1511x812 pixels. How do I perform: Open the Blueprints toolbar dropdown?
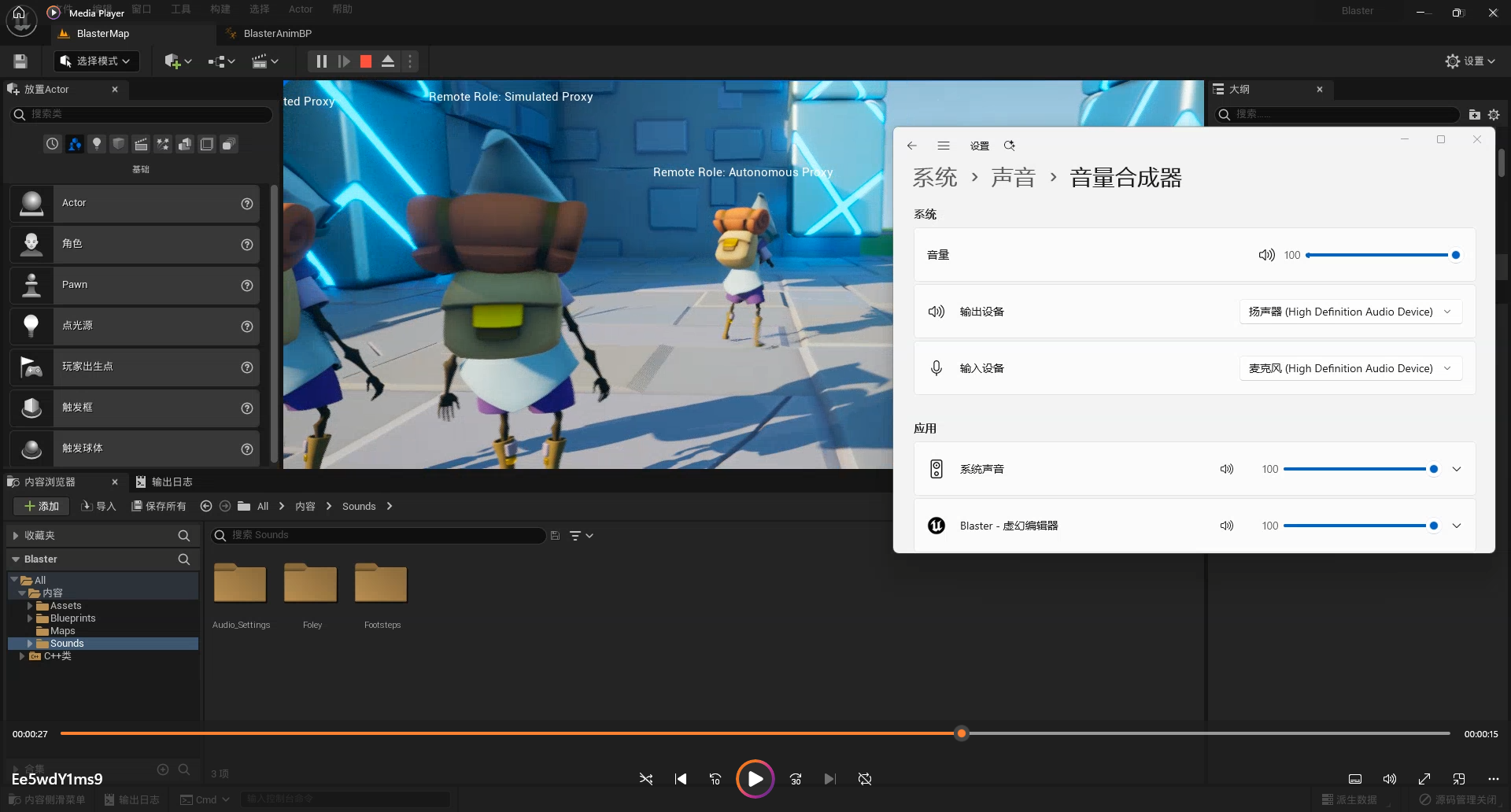pos(222,61)
